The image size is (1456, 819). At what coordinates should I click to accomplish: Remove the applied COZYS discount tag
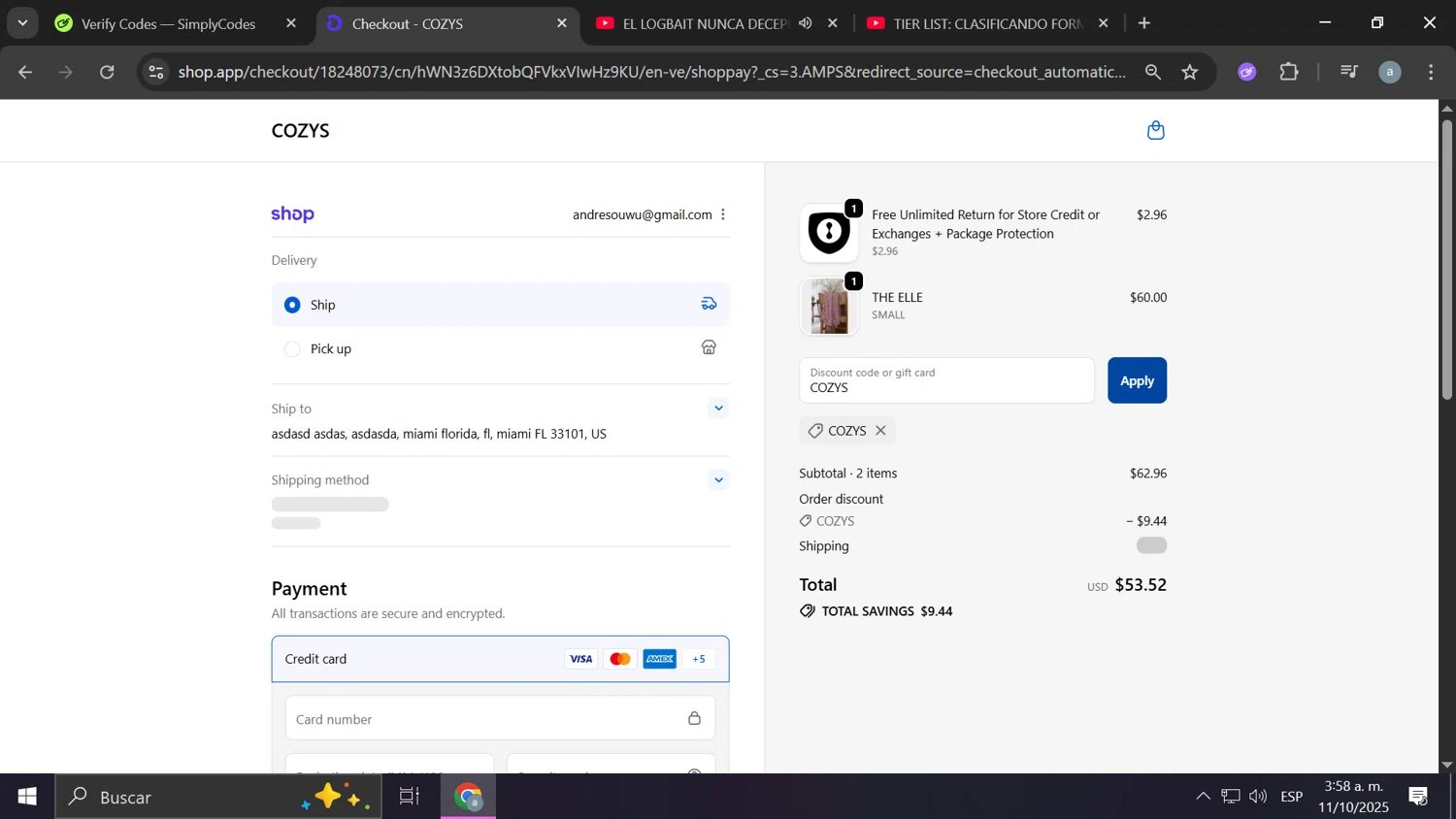[x=880, y=431]
